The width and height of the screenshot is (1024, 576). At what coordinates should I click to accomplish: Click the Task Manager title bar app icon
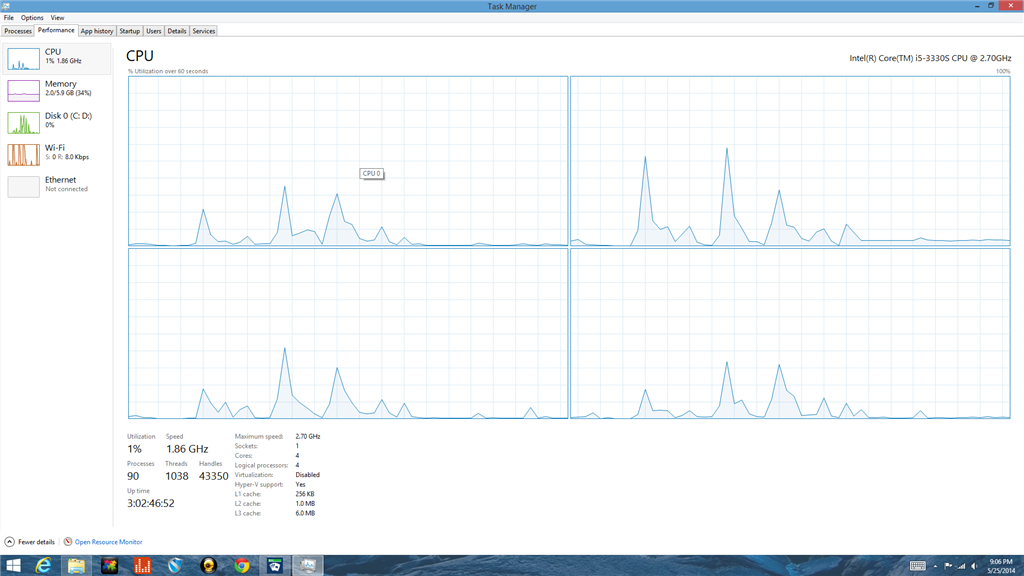pos(6,6)
